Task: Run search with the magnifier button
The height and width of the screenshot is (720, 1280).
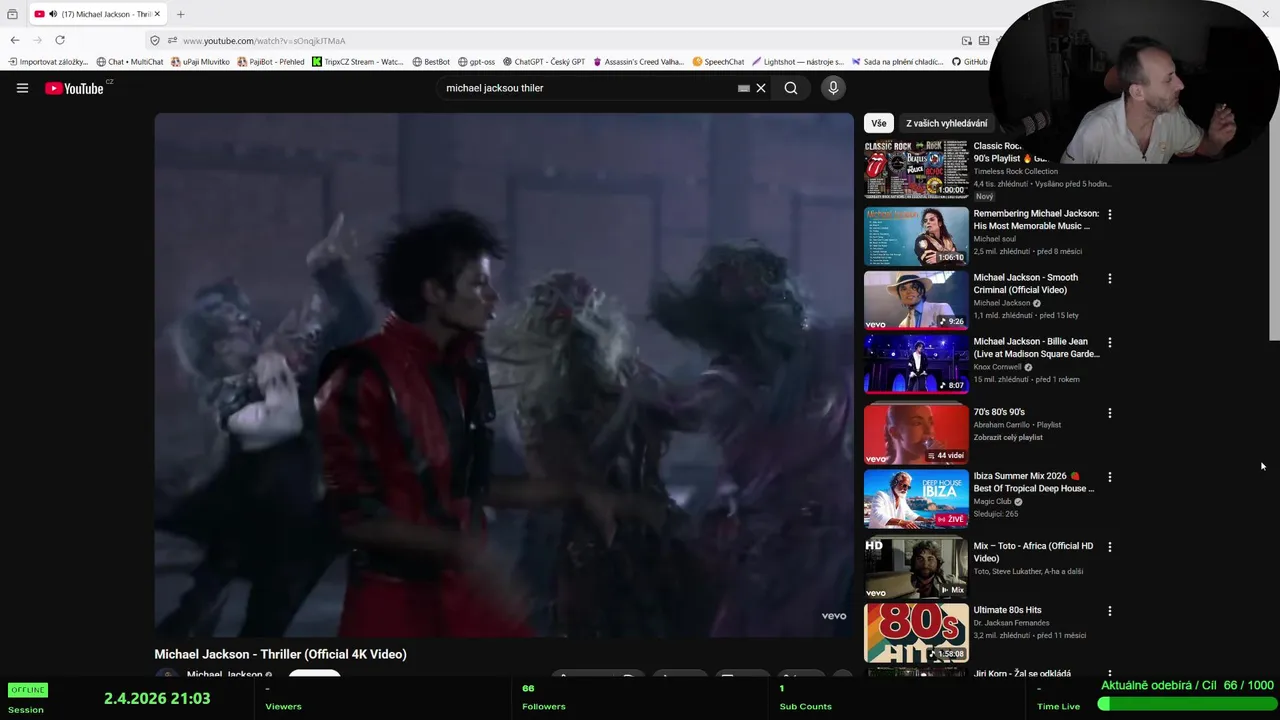Action: [x=791, y=88]
